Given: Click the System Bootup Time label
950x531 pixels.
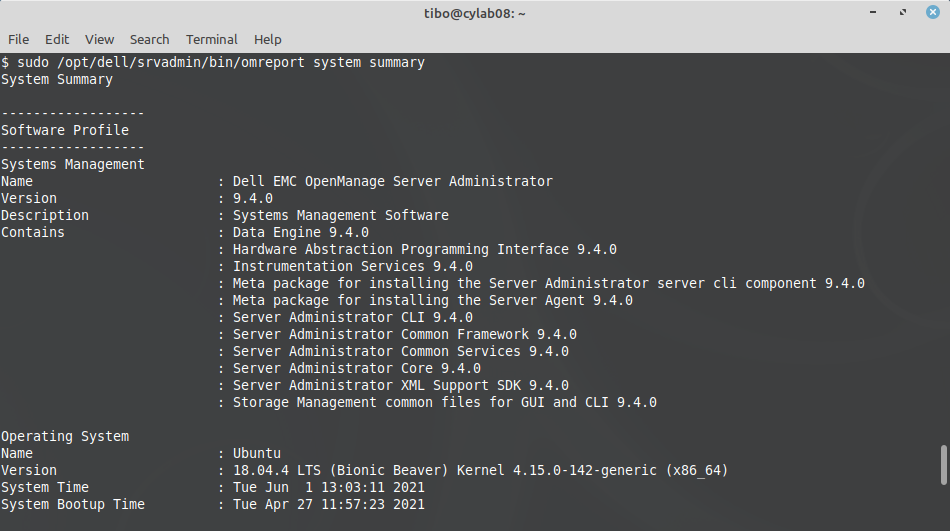Looking at the screenshot, I should coord(73,504).
